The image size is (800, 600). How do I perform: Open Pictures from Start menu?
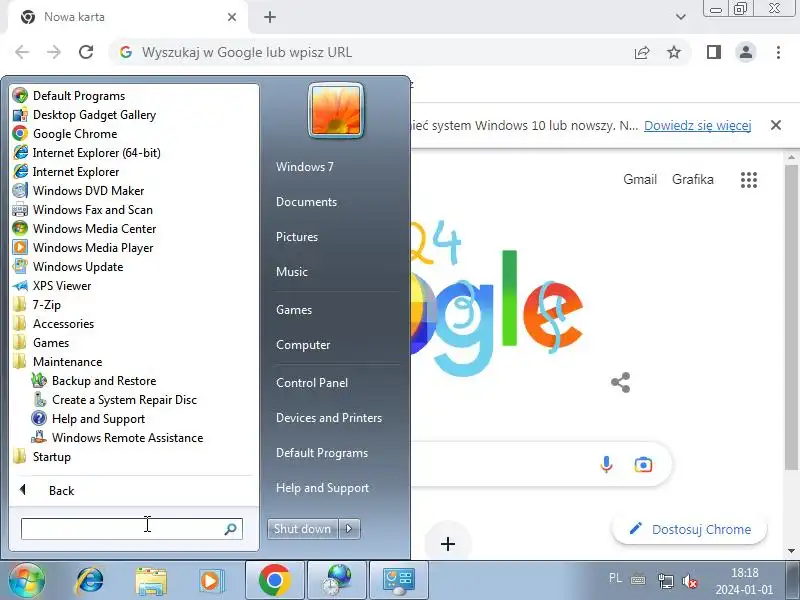coord(297,237)
